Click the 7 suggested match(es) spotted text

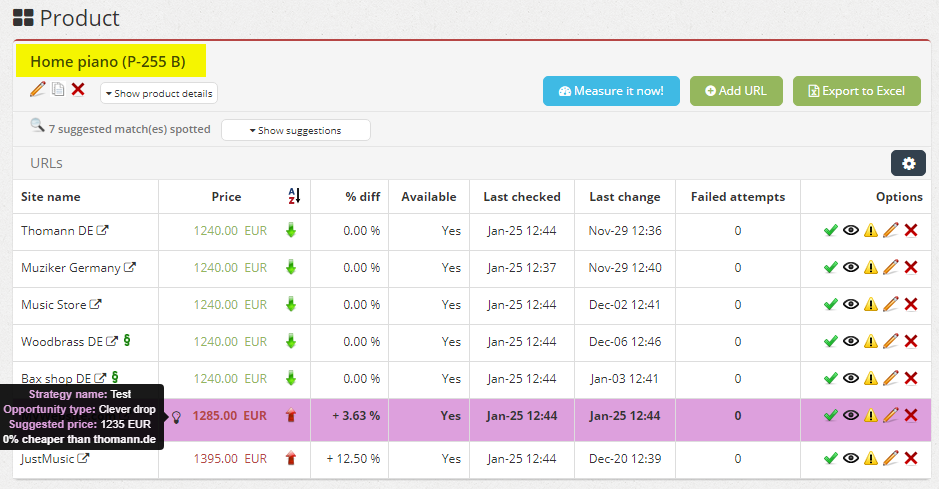click(129, 129)
